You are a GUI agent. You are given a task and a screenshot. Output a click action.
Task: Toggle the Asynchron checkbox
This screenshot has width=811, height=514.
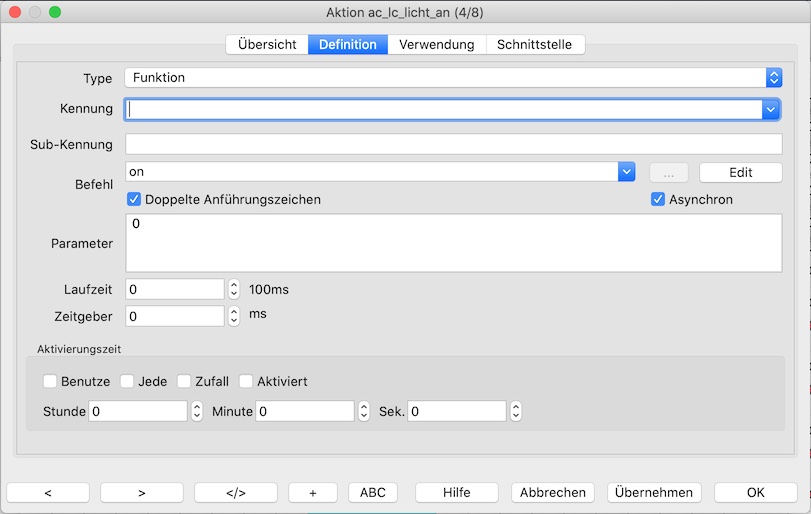(658, 199)
